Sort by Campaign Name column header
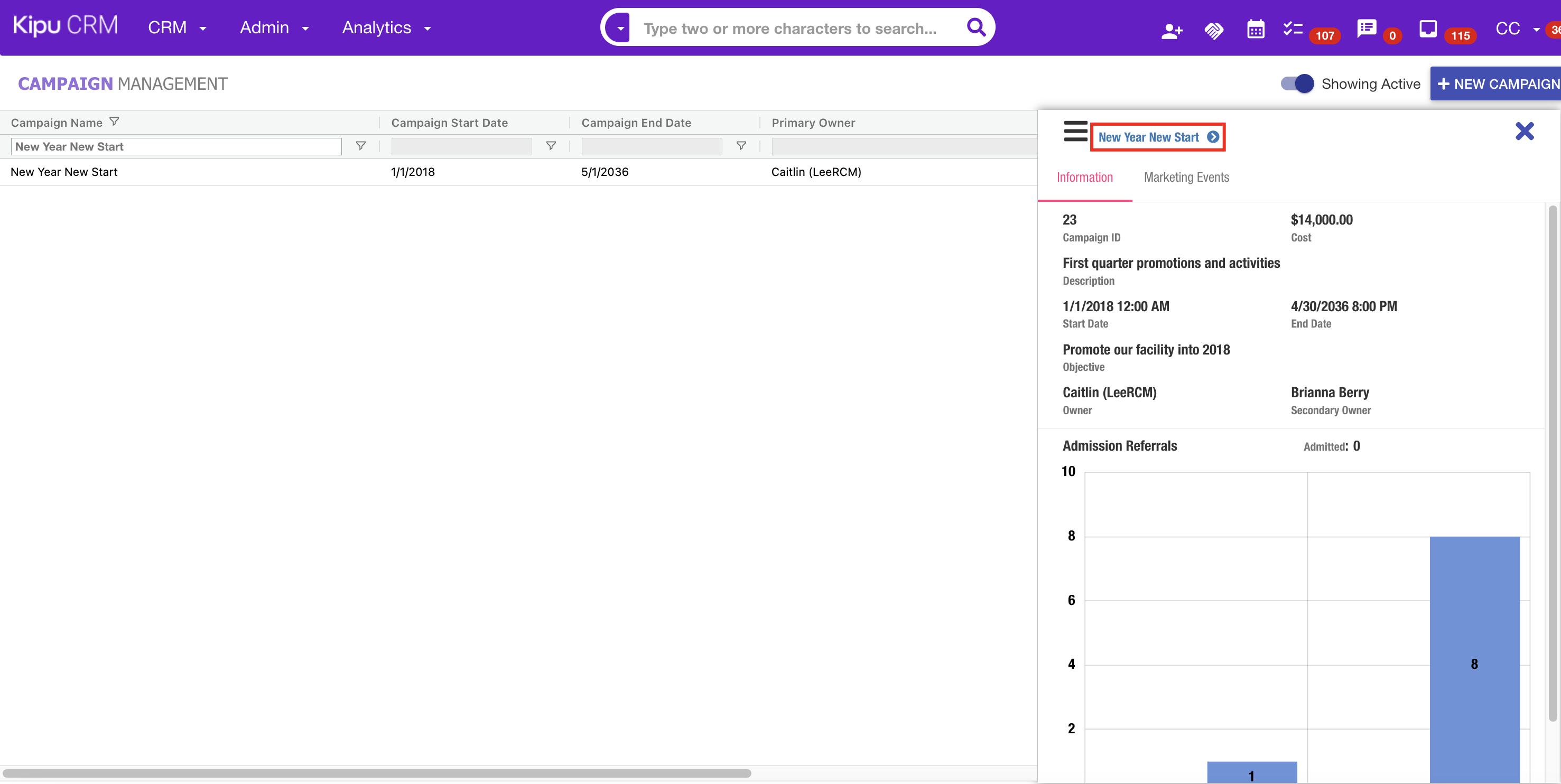The image size is (1561, 784). [x=57, y=123]
